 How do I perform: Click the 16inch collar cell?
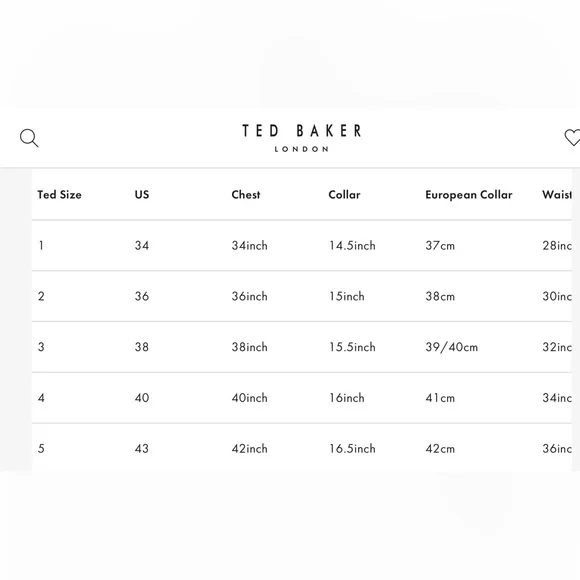point(347,398)
